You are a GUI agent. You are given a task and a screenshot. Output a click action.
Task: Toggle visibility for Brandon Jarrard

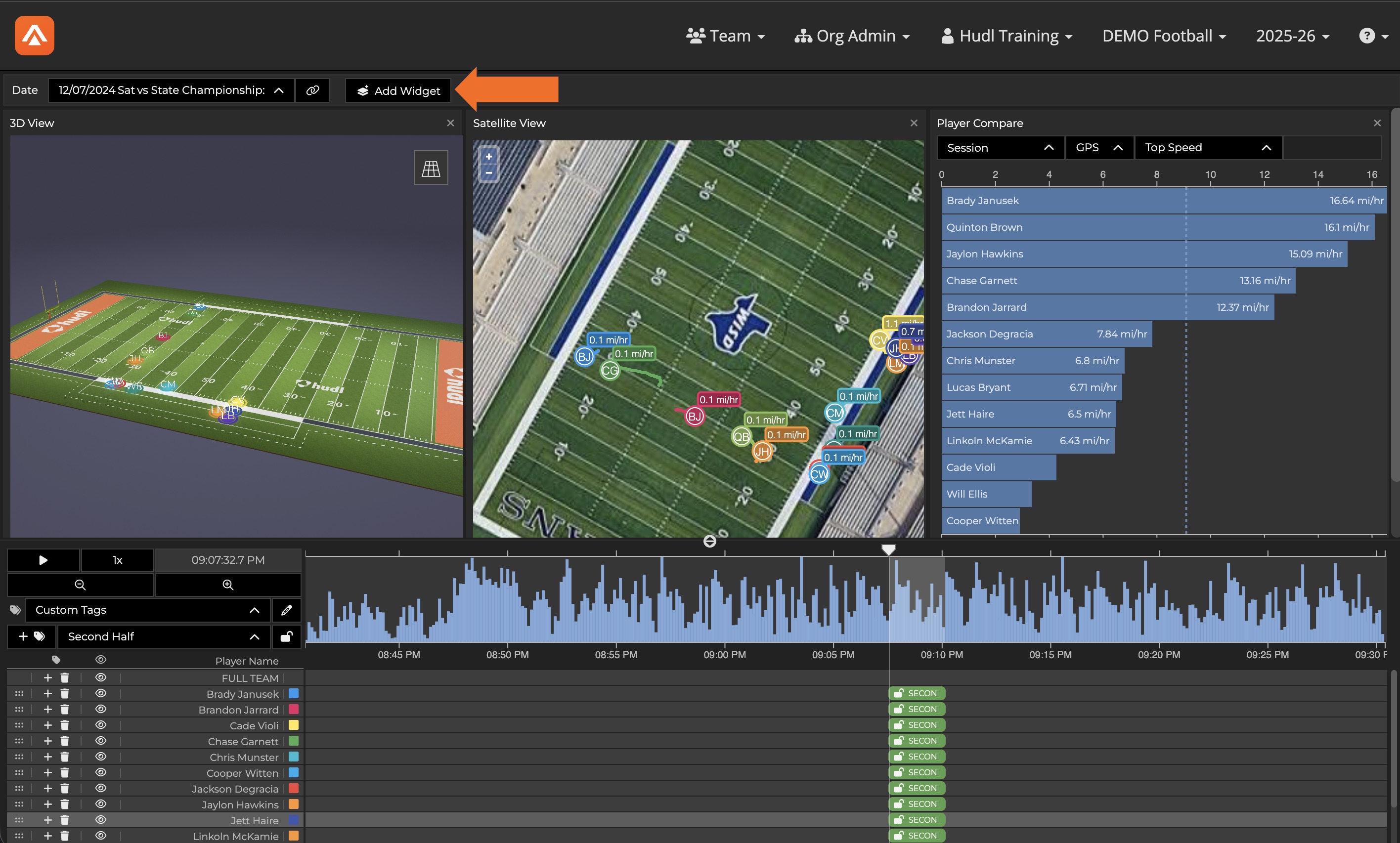(x=101, y=710)
